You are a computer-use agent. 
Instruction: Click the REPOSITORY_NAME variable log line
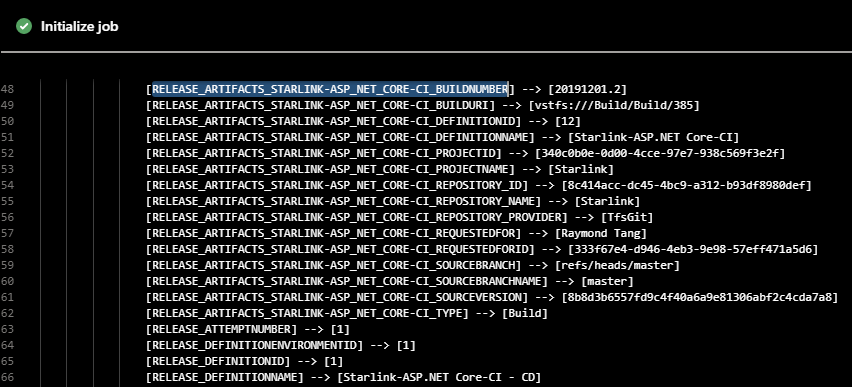click(393, 201)
